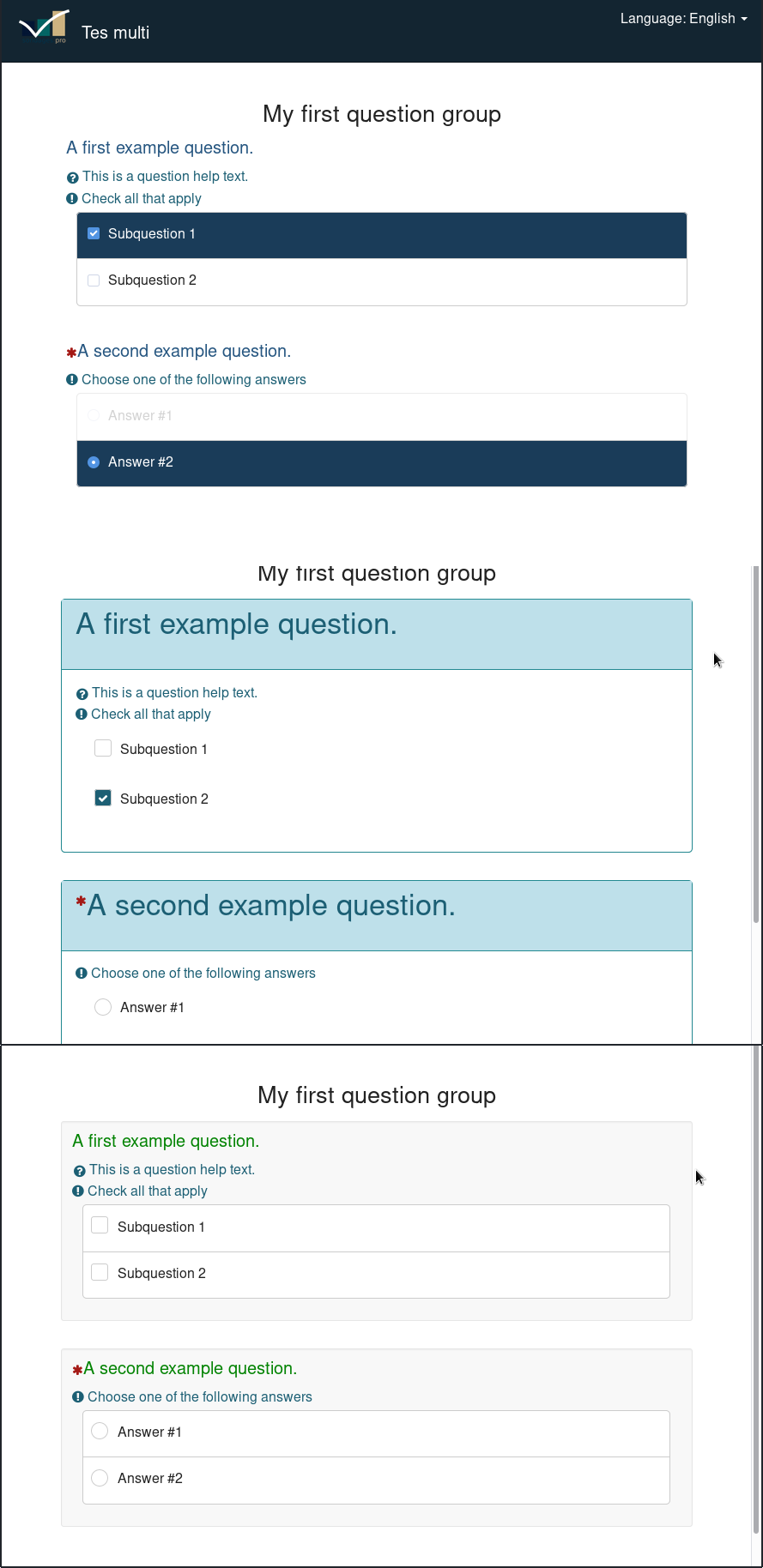
Task: Click the caret arrow next to English
Action: [744, 19]
